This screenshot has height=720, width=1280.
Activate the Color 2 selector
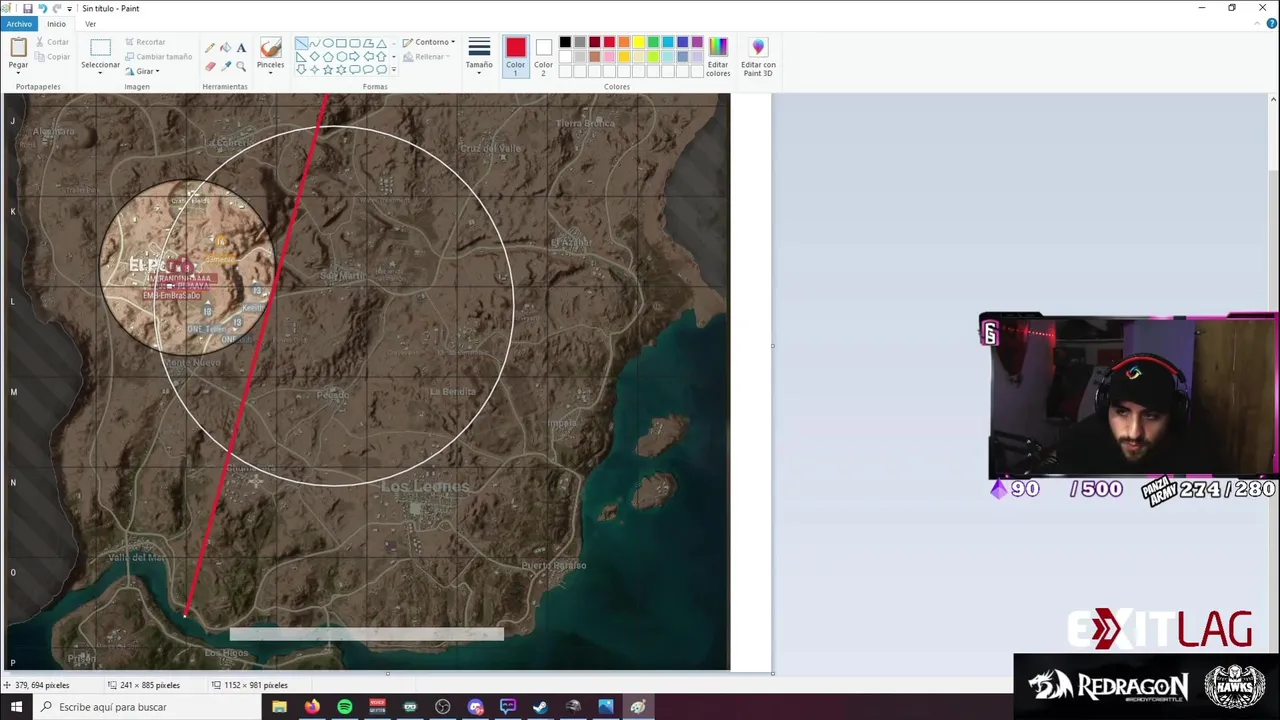[543, 55]
